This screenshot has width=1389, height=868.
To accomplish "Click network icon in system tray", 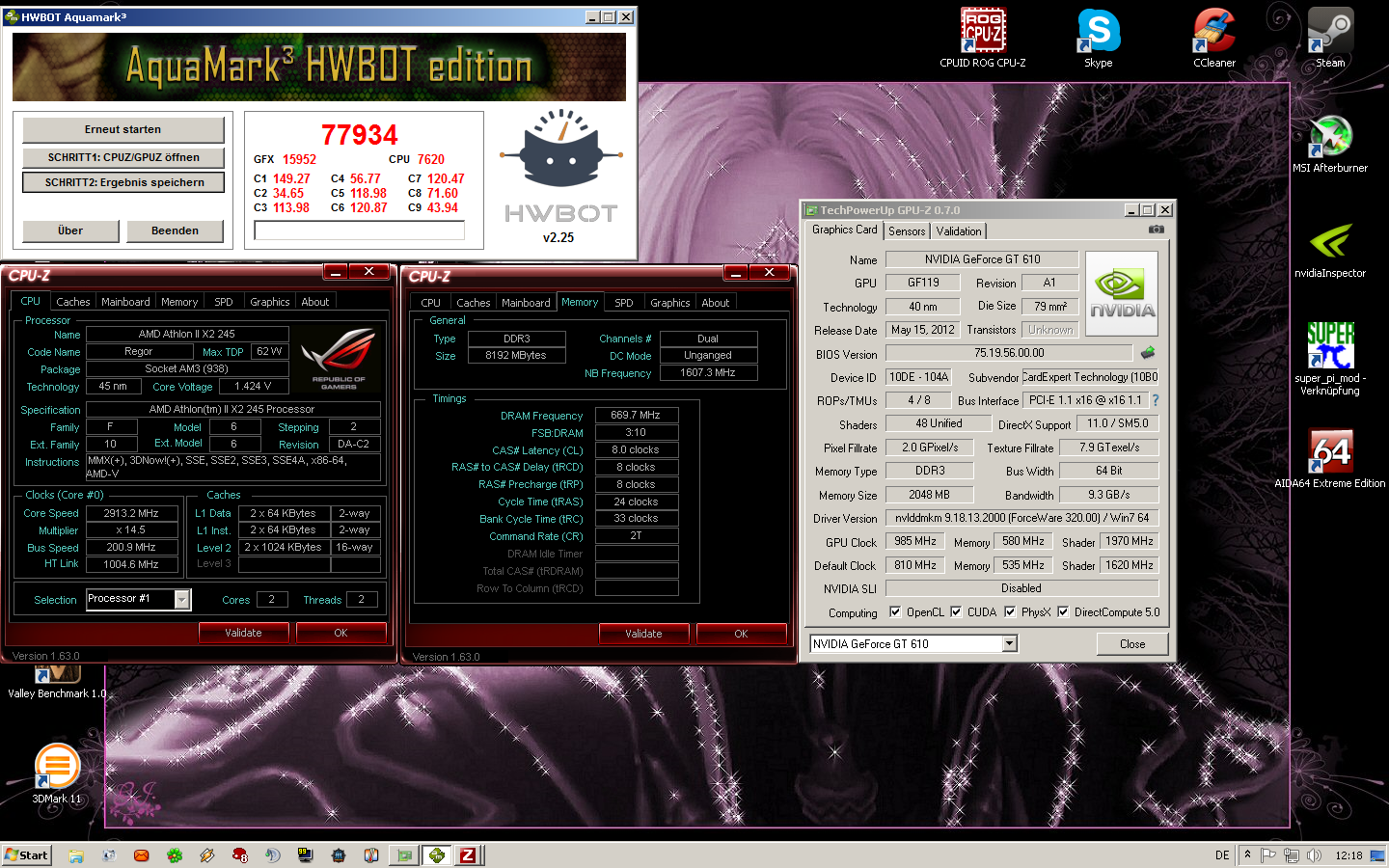I will (x=1291, y=855).
